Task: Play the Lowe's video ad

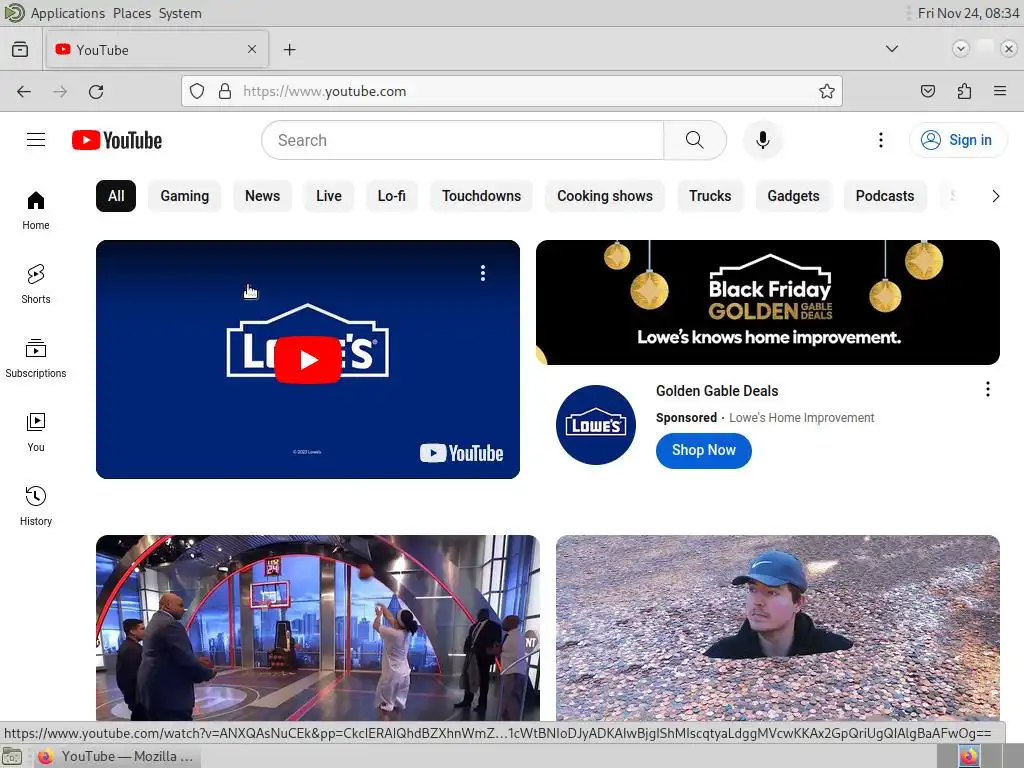Action: pyautogui.click(x=308, y=359)
